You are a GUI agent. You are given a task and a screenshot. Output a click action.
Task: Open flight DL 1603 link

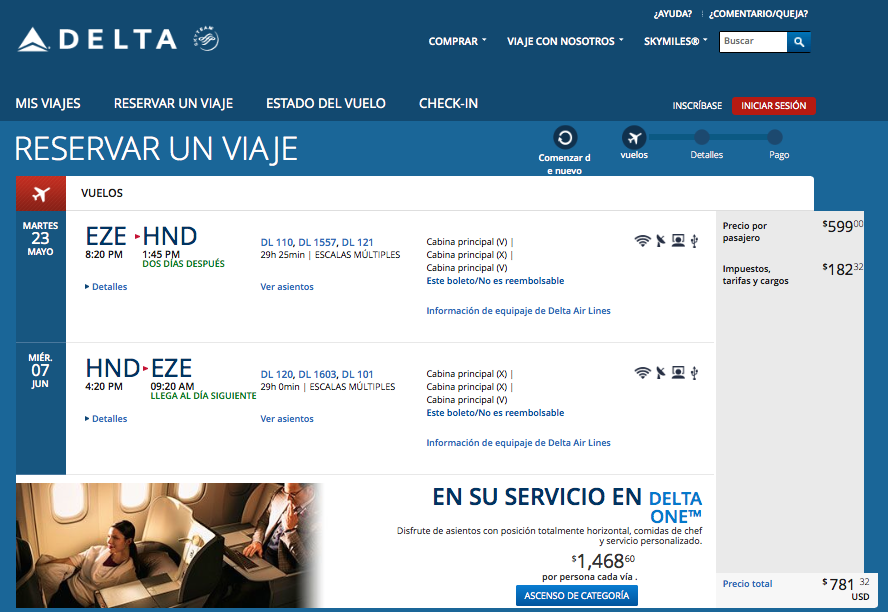click(317, 374)
